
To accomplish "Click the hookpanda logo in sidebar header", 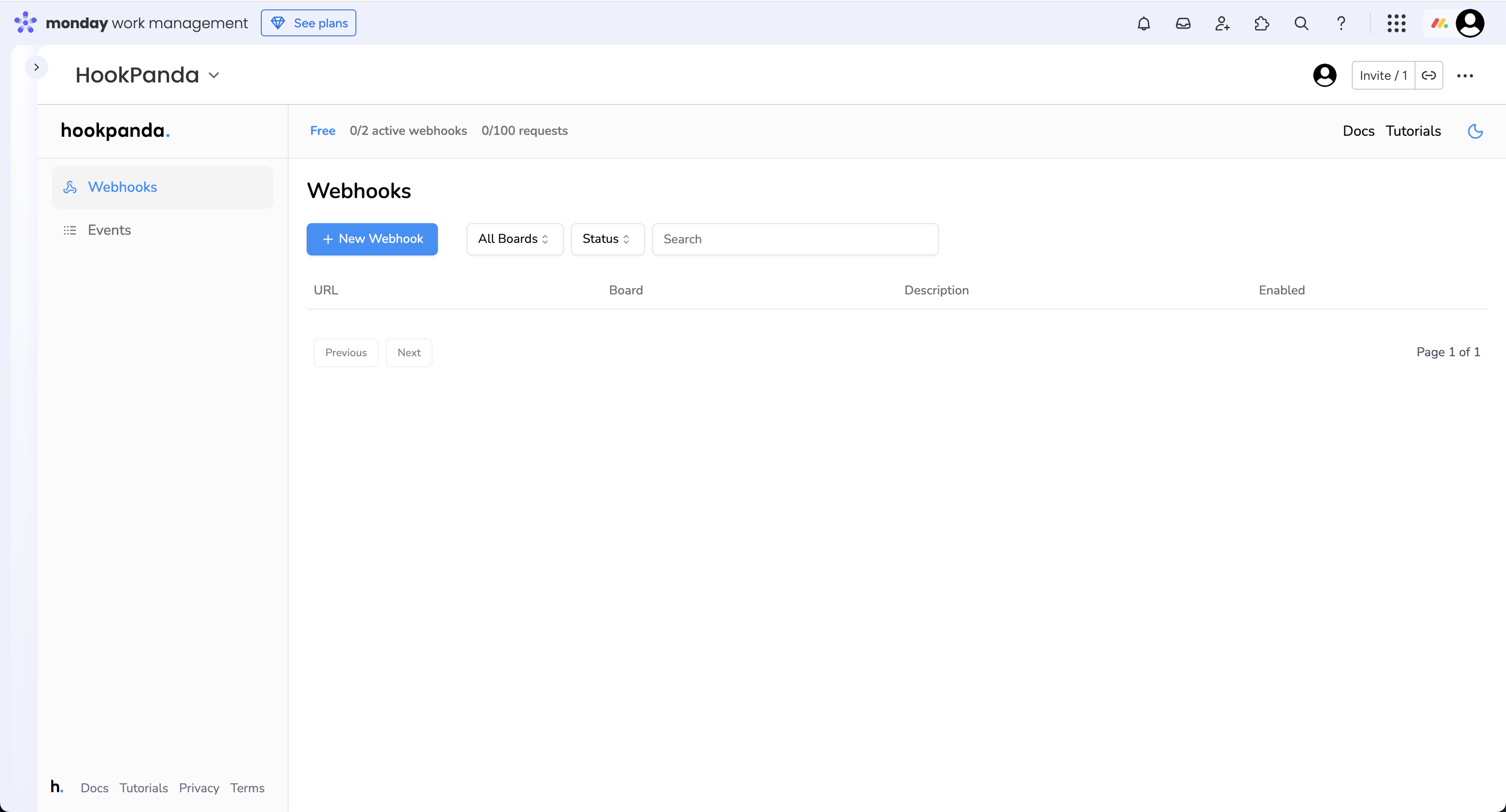I will tap(115, 130).
